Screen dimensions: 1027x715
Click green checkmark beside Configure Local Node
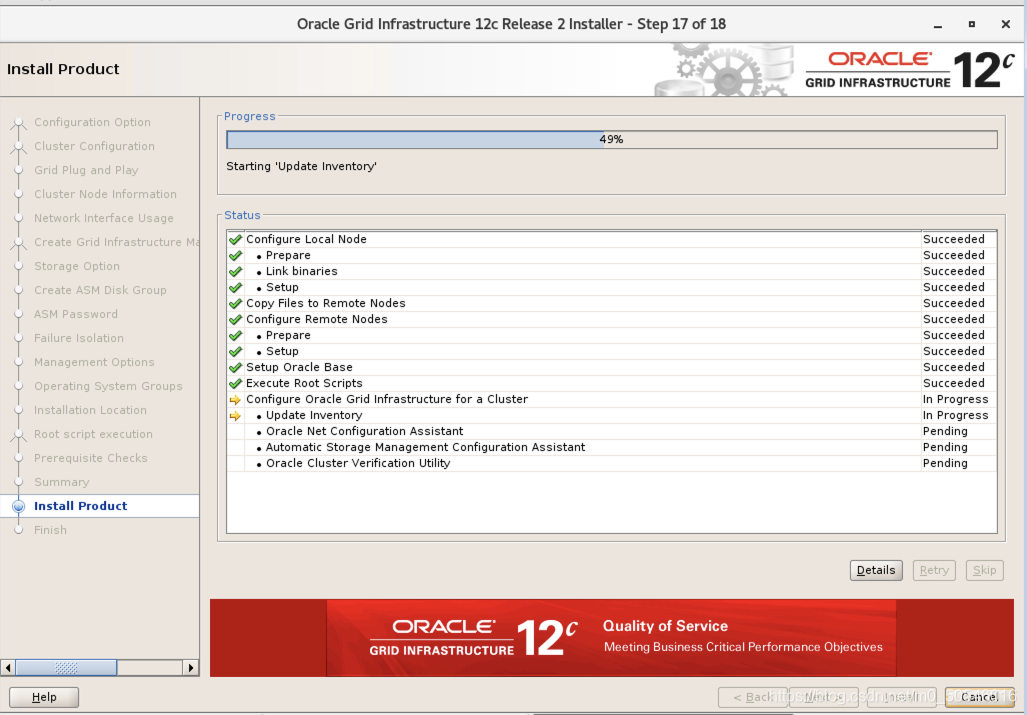pos(236,240)
